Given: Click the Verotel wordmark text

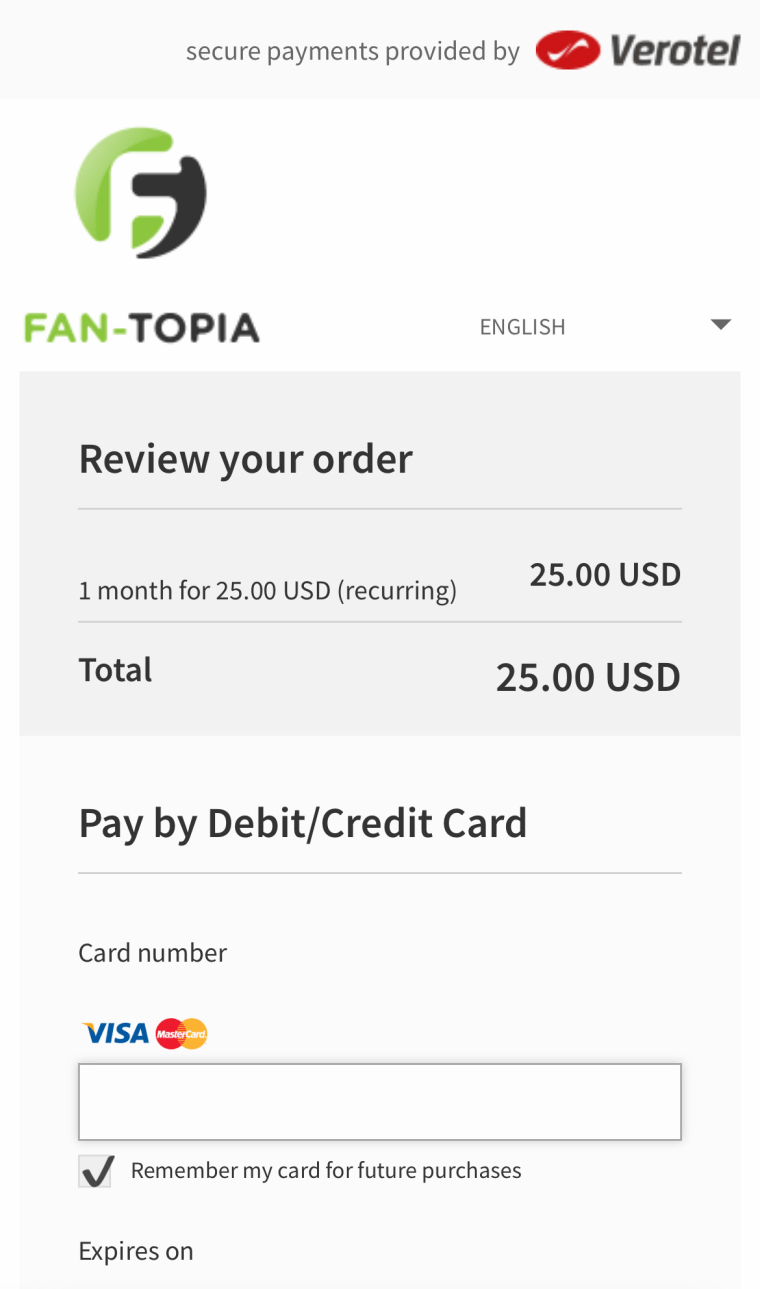Looking at the screenshot, I should coord(675,50).
